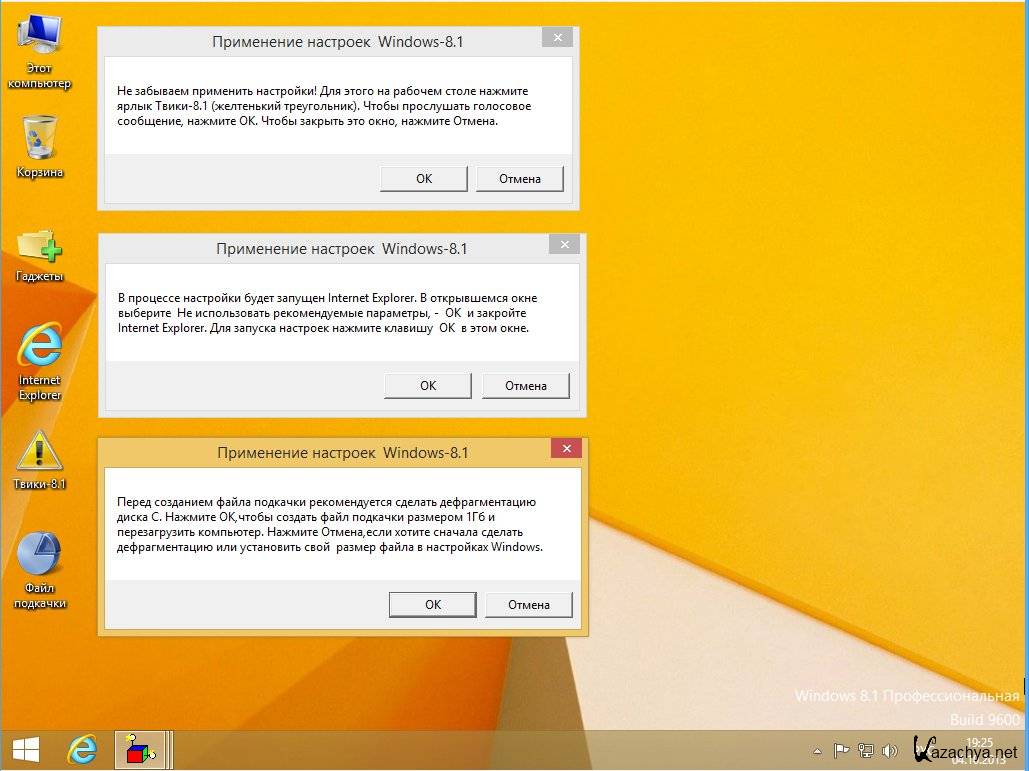Image resolution: width=1029 pixels, height=771 pixels.
Task: Show hidden system tray icons
Action: (x=819, y=749)
